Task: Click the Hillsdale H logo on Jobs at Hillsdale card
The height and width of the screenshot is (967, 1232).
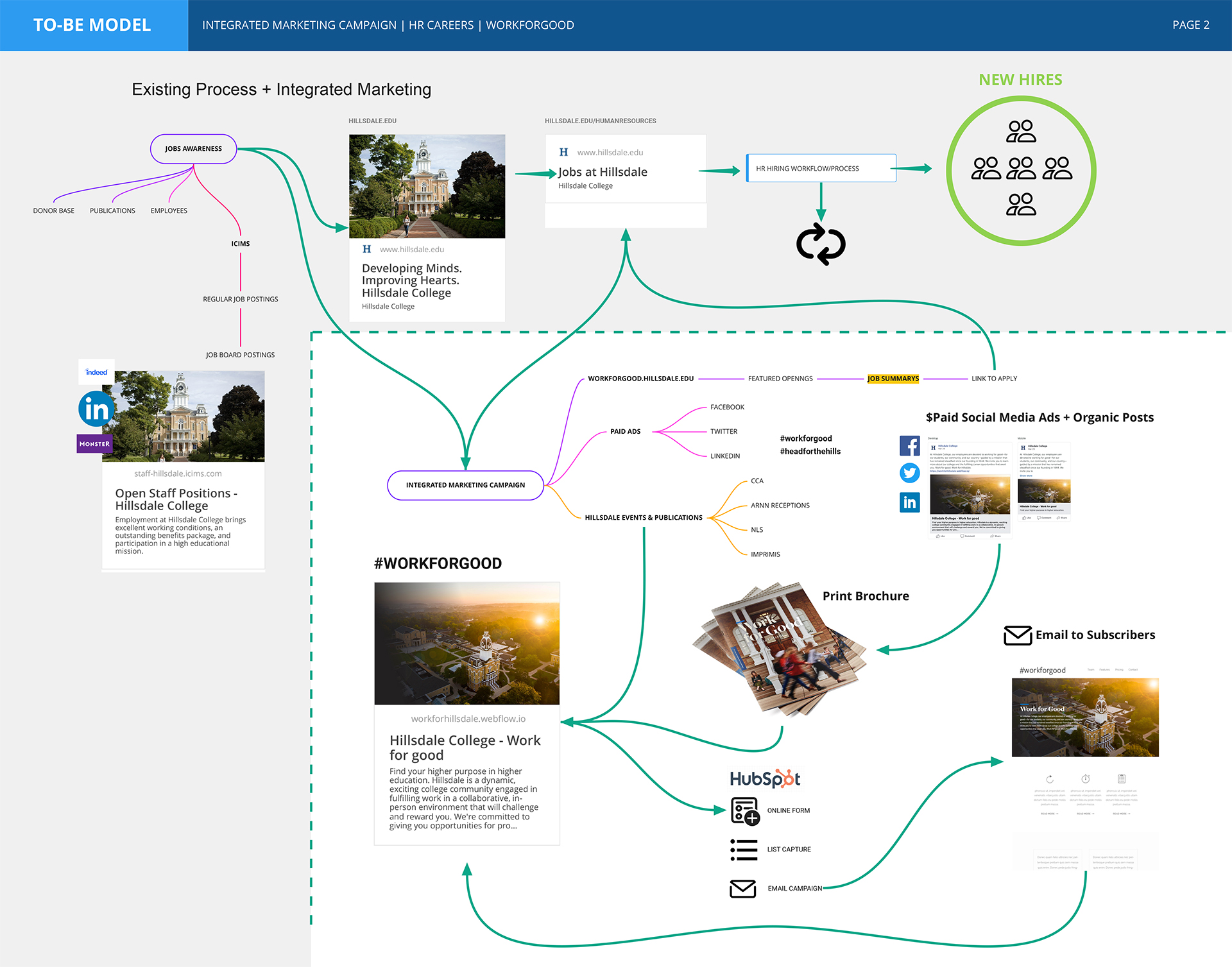Action: pyautogui.click(x=563, y=152)
